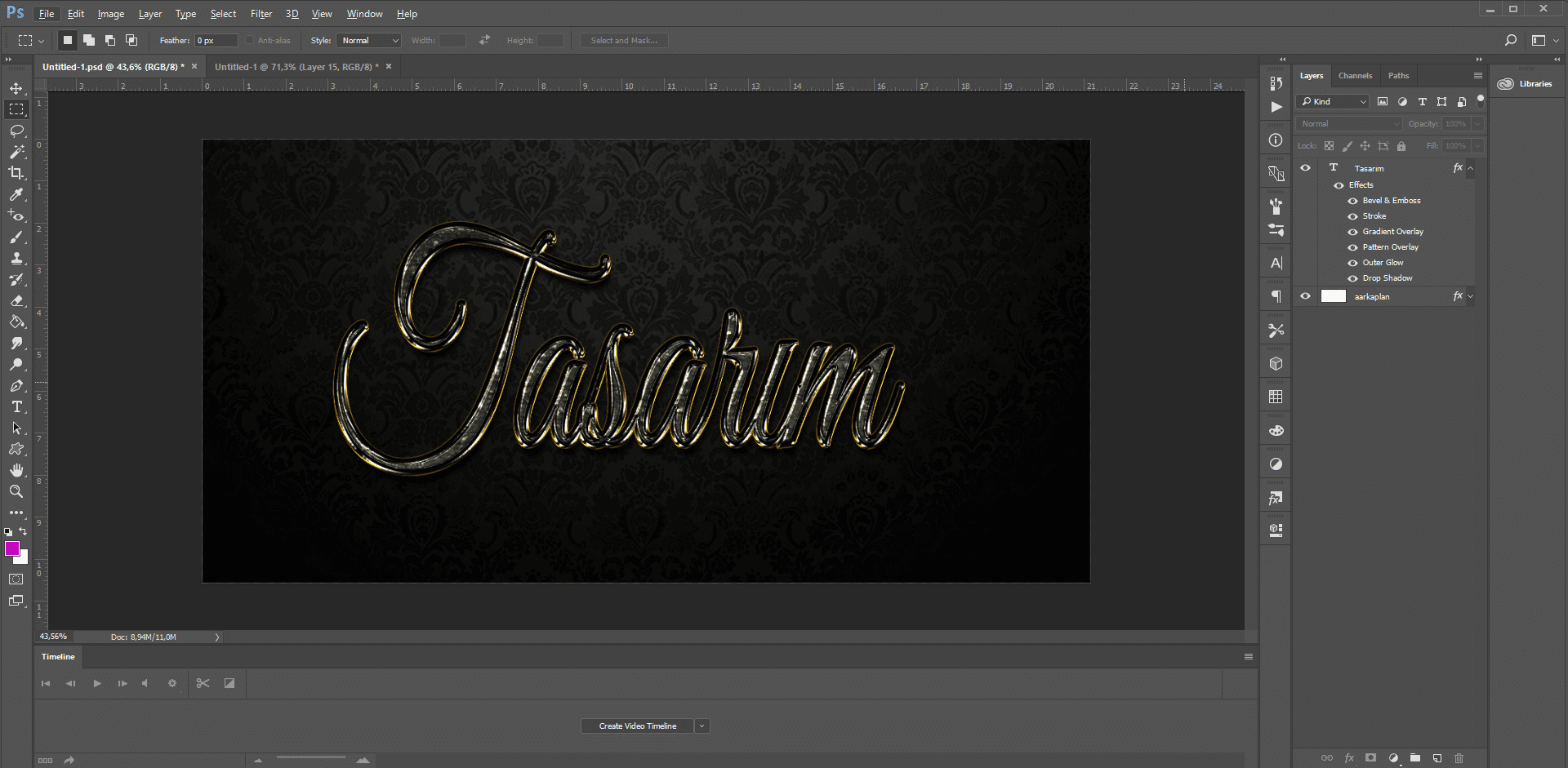Viewport: 1568px width, 768px height.
Task: Select the Horizontal Type tool
Action: 16,406
